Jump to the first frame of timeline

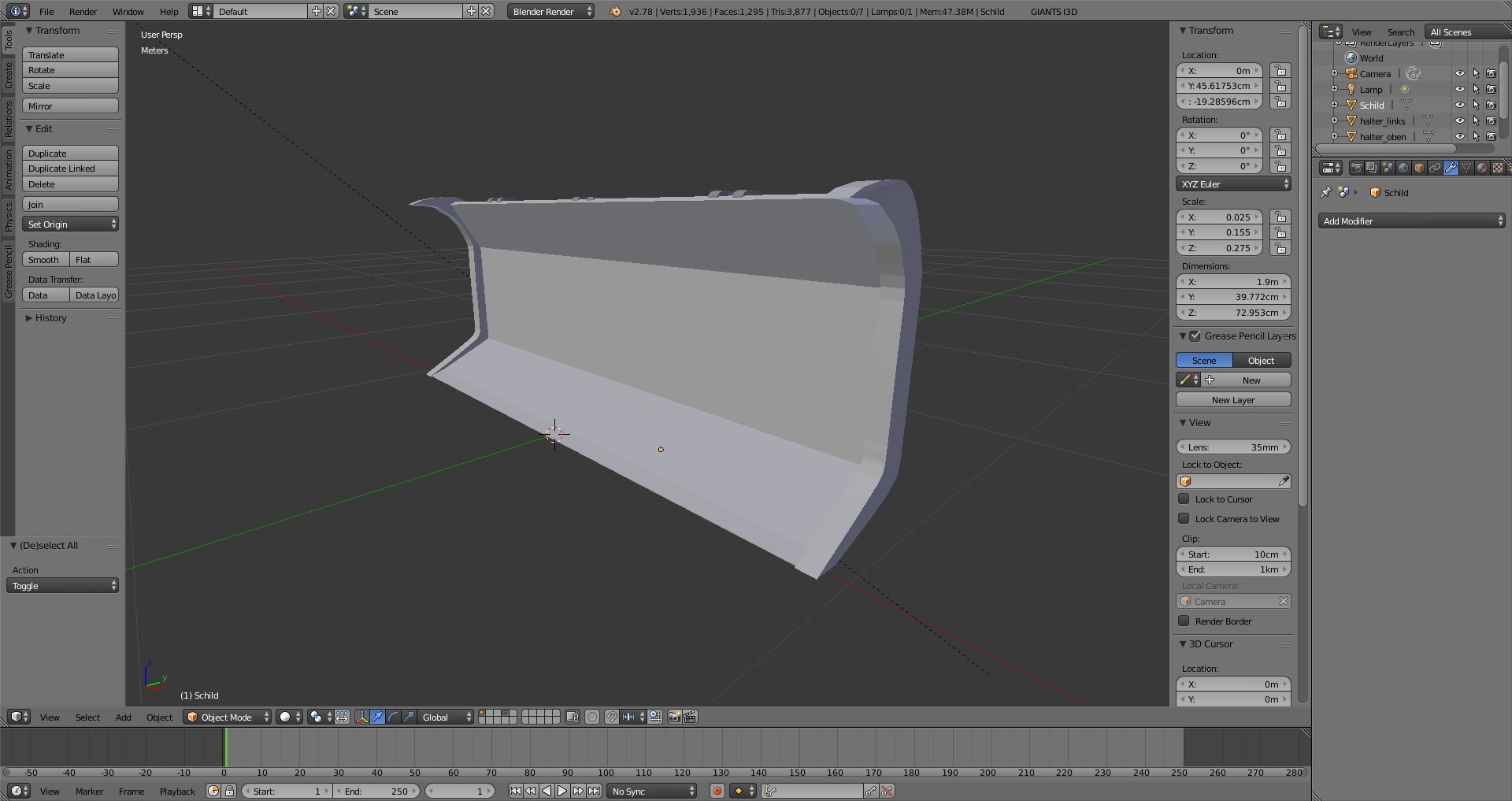(x=515, y=791)
